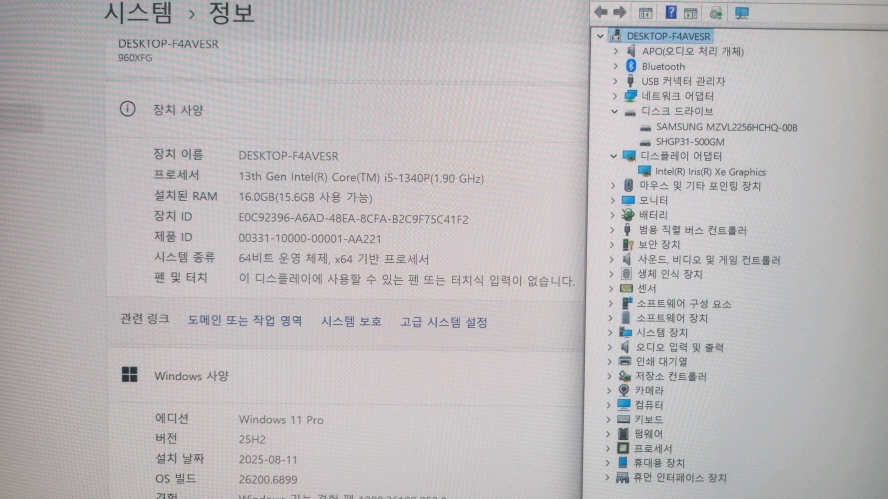Click the info icon beside 장치 사양
888x499 pixels.
(x=127, y=109)
